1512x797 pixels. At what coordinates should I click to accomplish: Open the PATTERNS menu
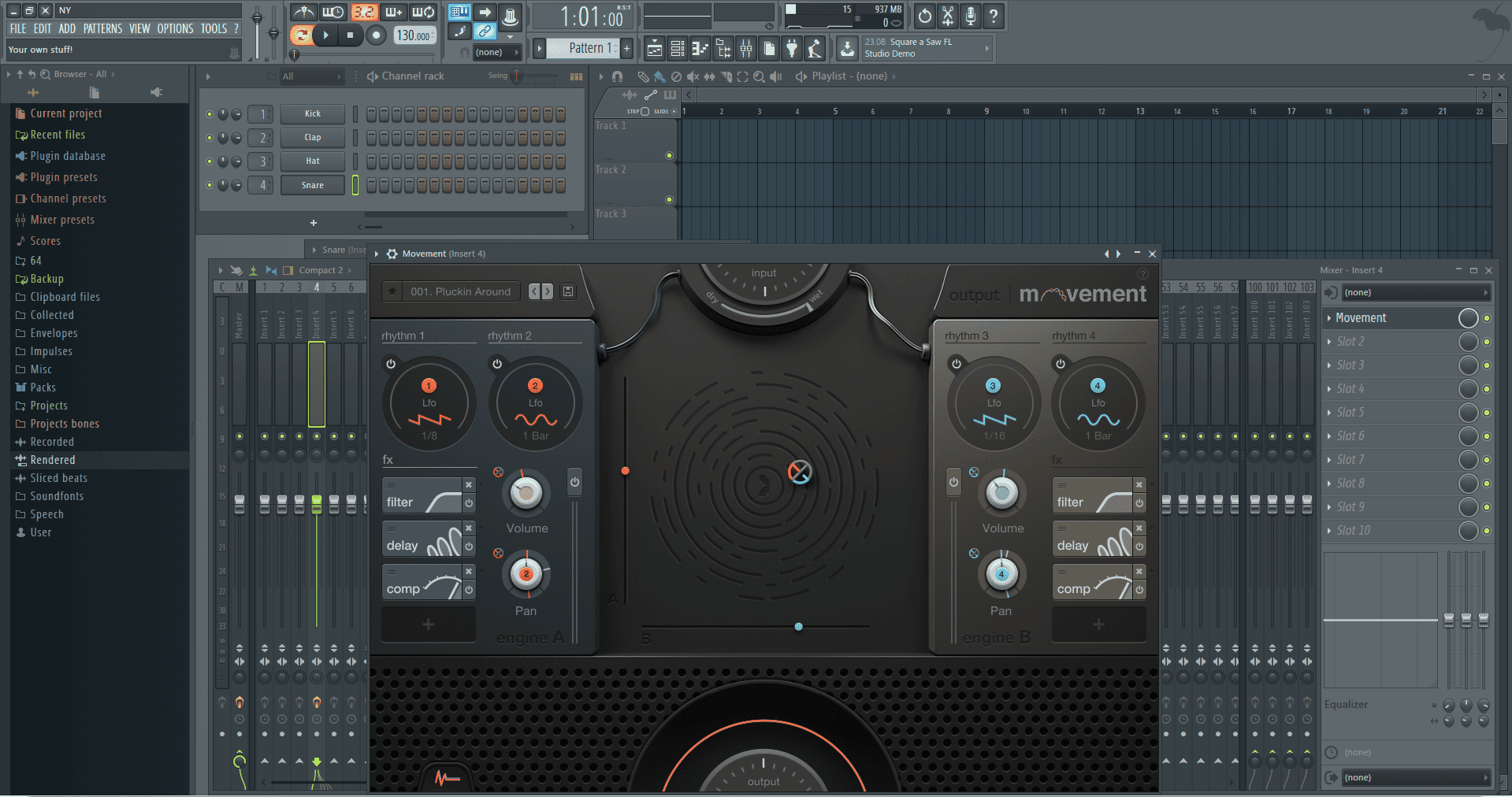[x=102, y=28]
